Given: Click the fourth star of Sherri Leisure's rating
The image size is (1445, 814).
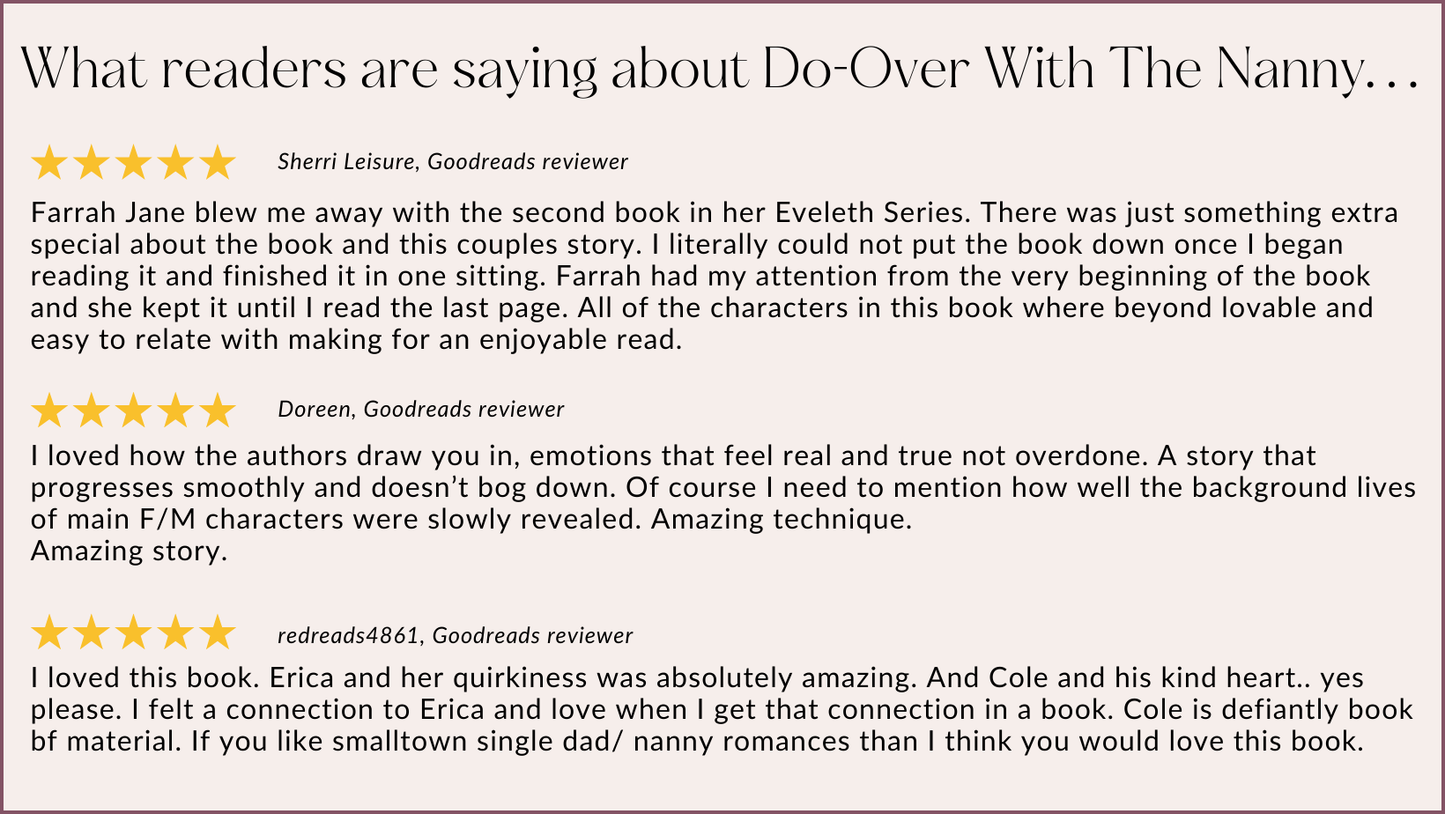Looking at the screenshot, I should tap(175, 162).
